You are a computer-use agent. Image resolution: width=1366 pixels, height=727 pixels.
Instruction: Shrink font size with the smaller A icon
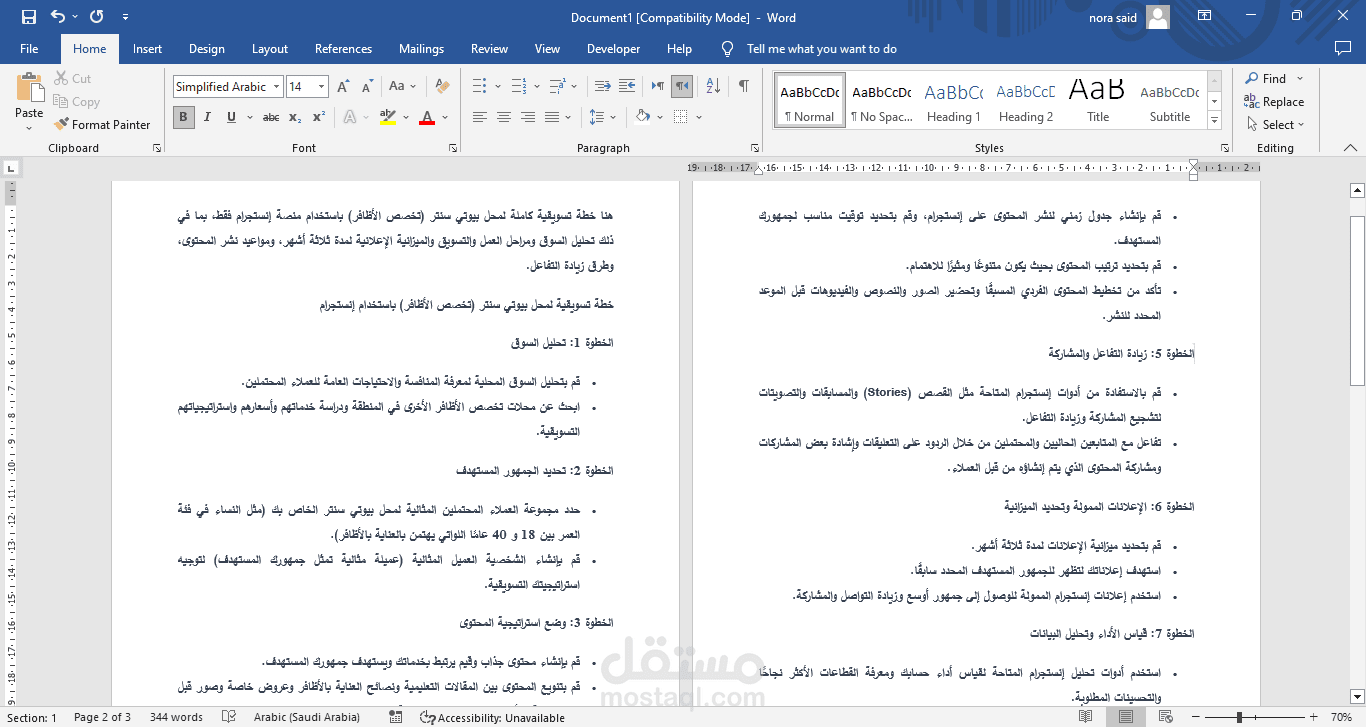(x=366, y=87)
